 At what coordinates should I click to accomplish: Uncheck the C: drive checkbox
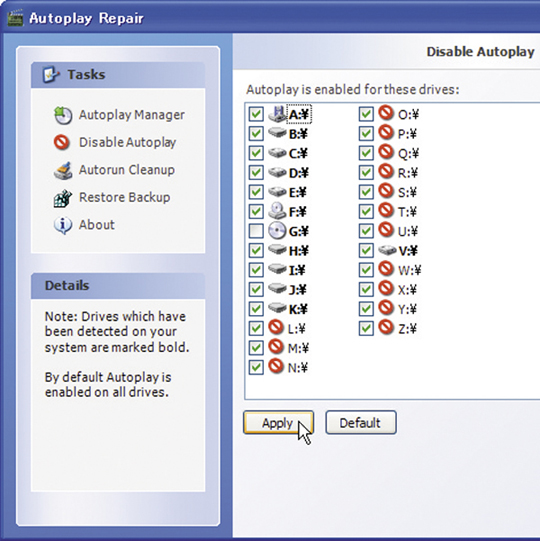[x=256, y=153]
